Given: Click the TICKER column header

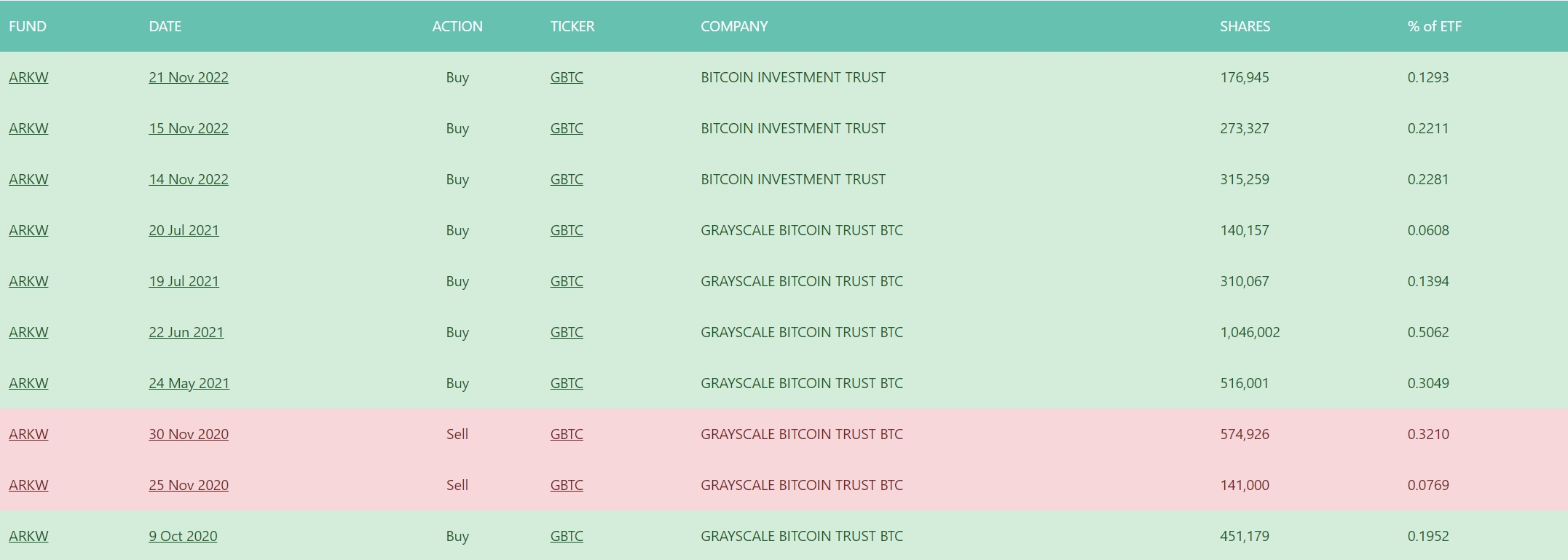Looking at the screenshot, I should (x=572, y=26).
